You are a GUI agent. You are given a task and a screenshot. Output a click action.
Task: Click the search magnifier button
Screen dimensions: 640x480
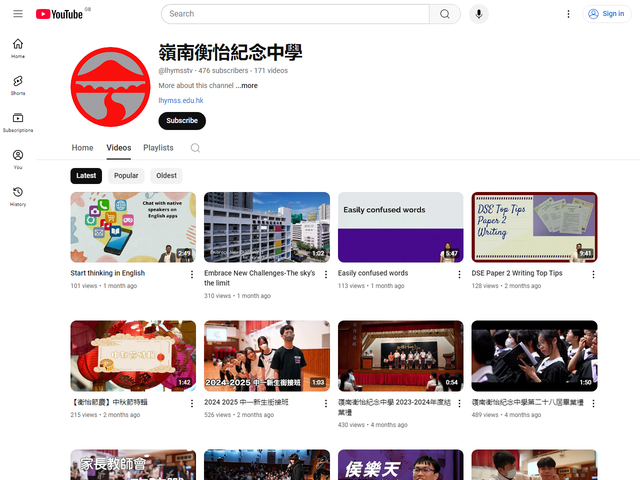click(x=445, y=14)
